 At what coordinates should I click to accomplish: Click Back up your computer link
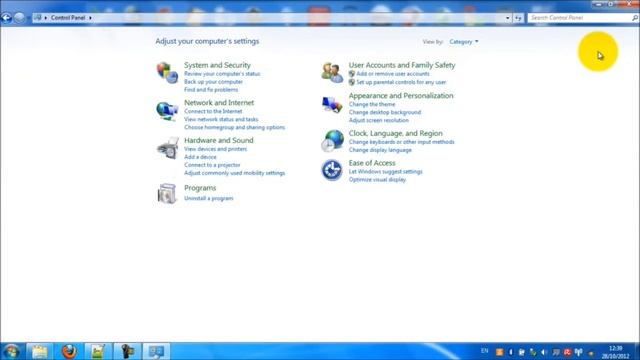pos(213,82)
